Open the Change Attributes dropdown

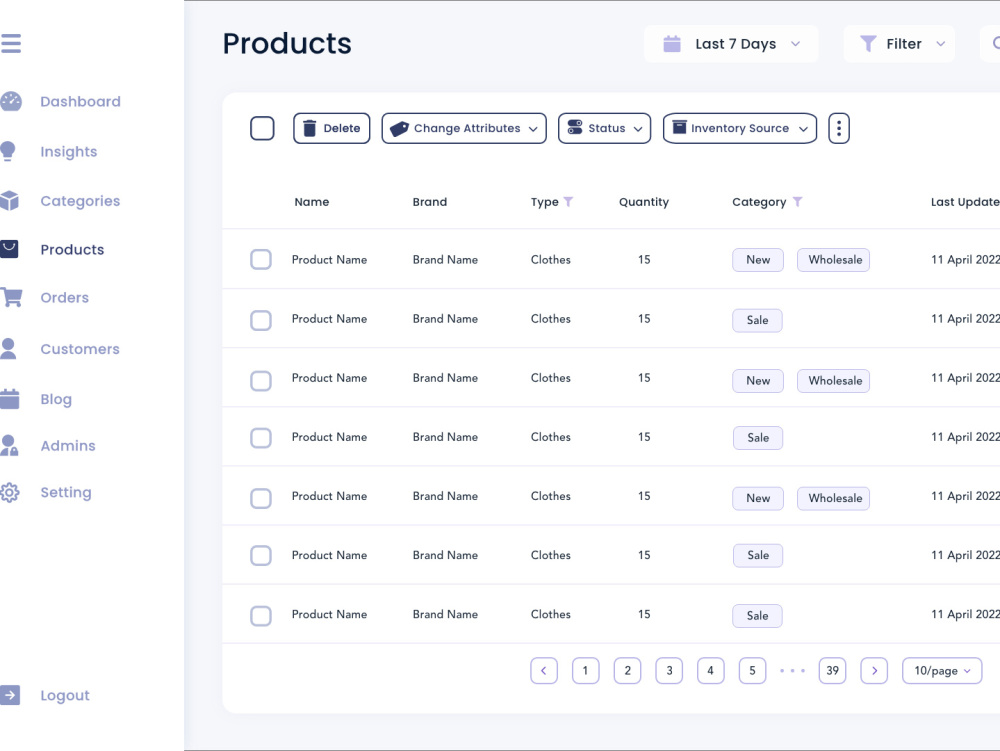click(464, 128)
